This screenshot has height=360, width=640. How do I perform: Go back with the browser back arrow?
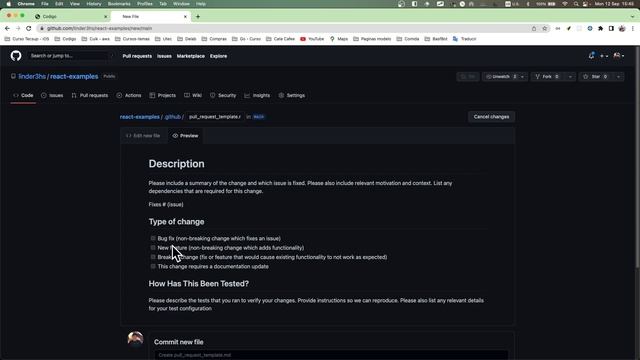(7, 28)
